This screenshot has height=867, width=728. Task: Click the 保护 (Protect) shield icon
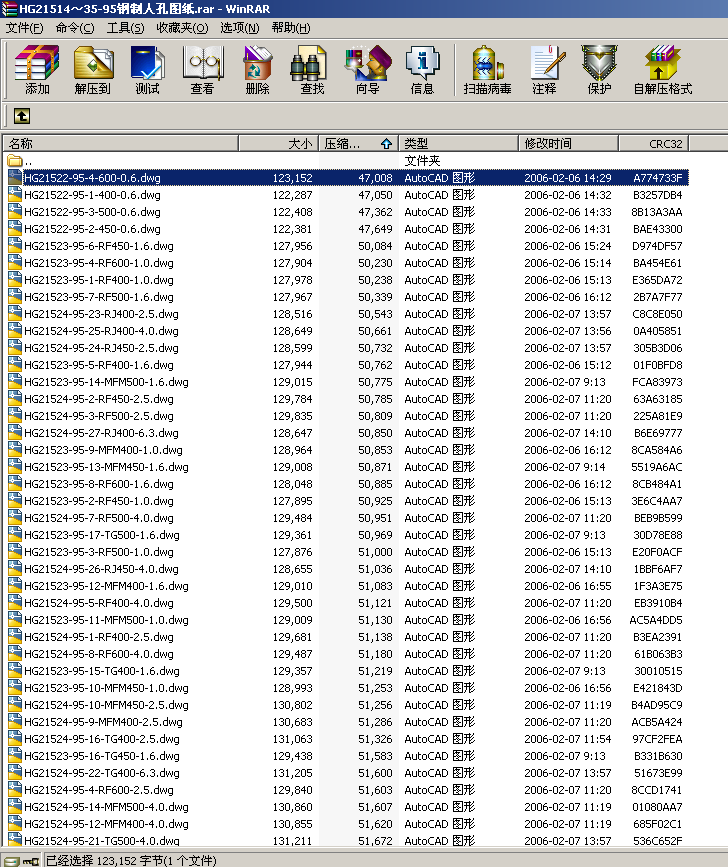point(599,70)
